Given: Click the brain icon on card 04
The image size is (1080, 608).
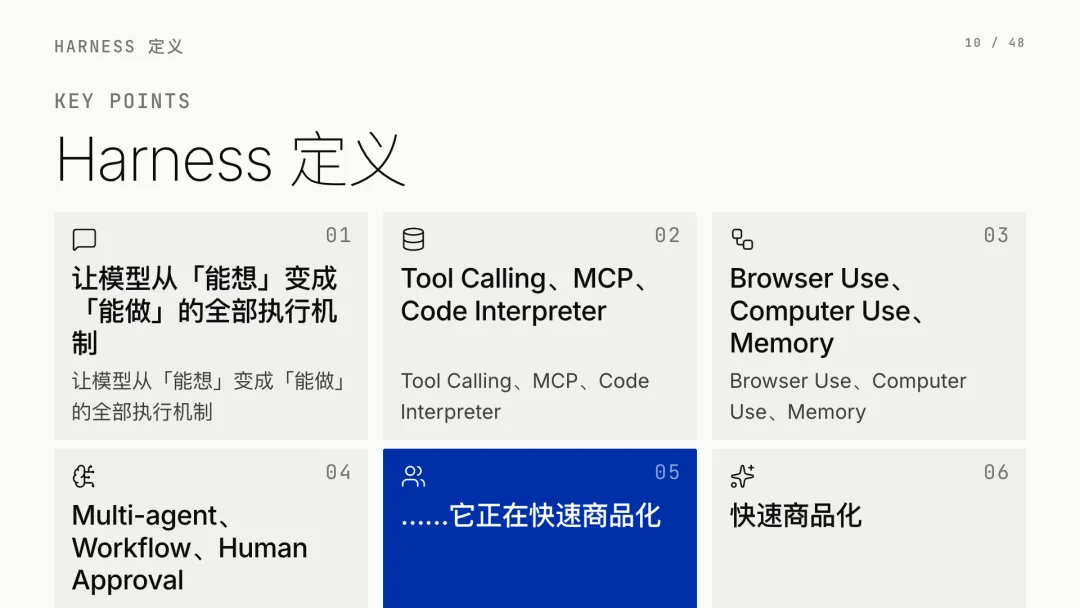Looking at the screenshot, I should tap(84, 476).
